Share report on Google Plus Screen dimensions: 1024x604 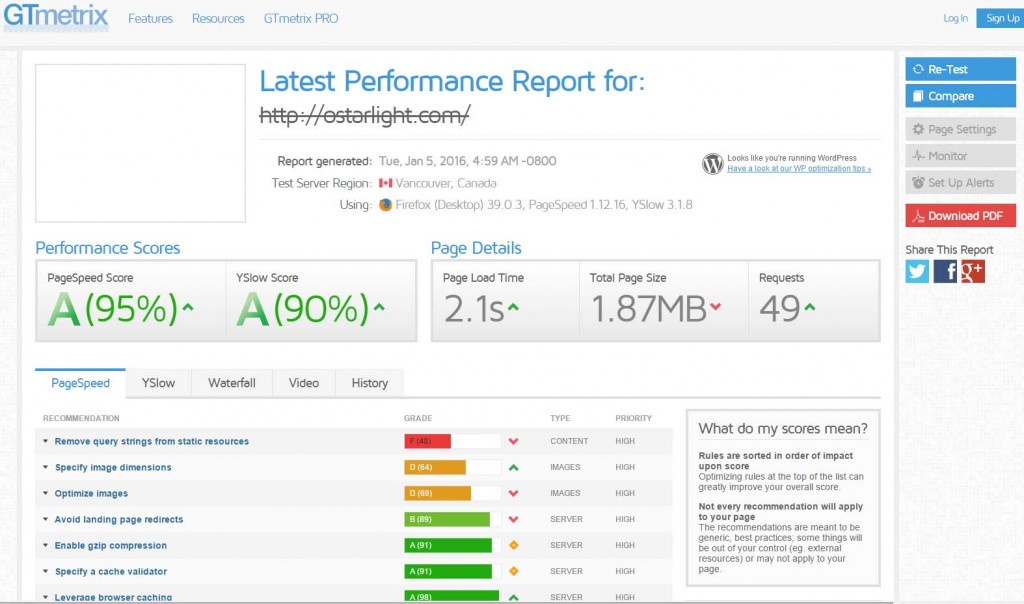[x=973, y=271]
